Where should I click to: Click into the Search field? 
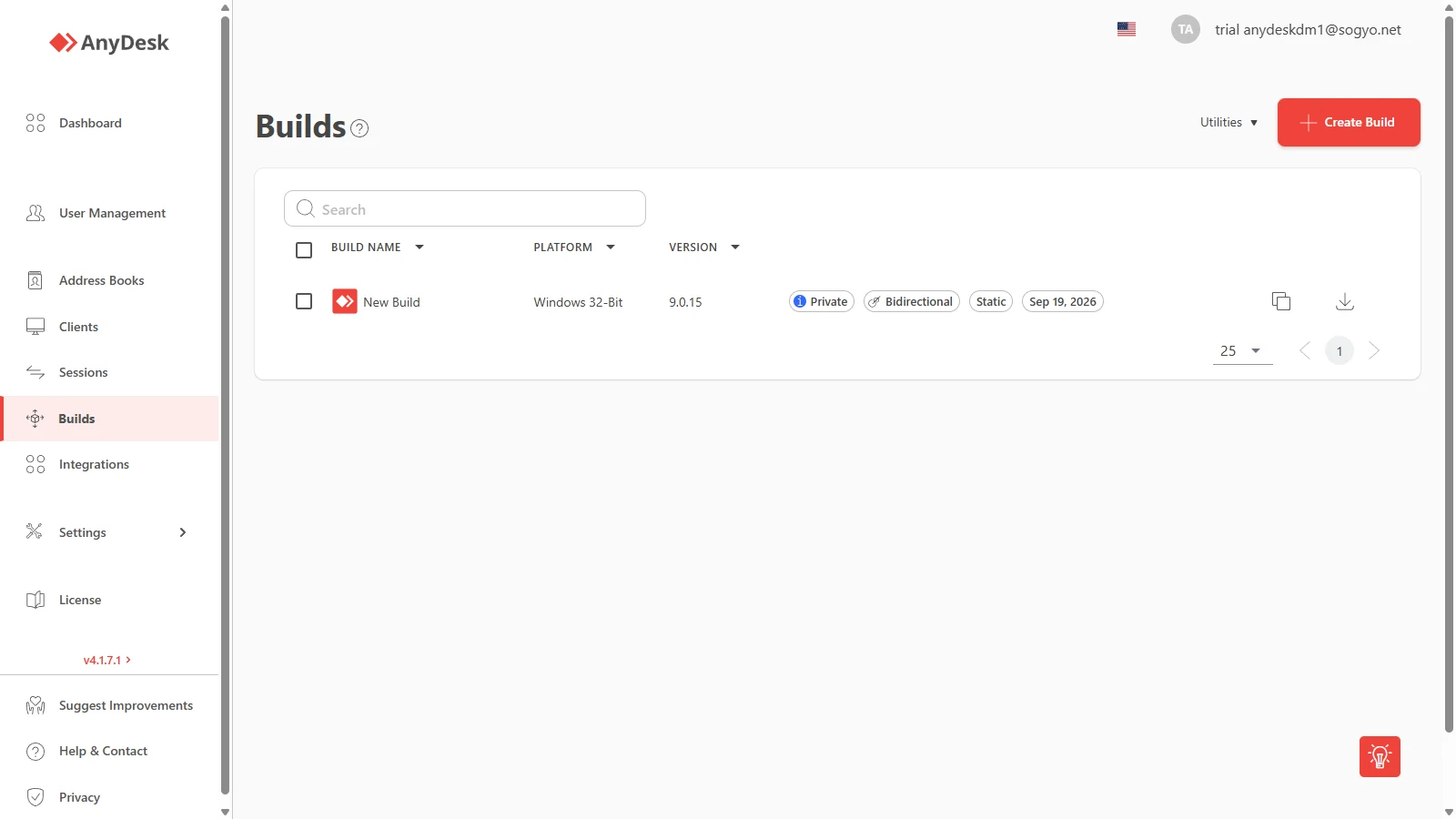pyautogui.click(x=465, y=208)
